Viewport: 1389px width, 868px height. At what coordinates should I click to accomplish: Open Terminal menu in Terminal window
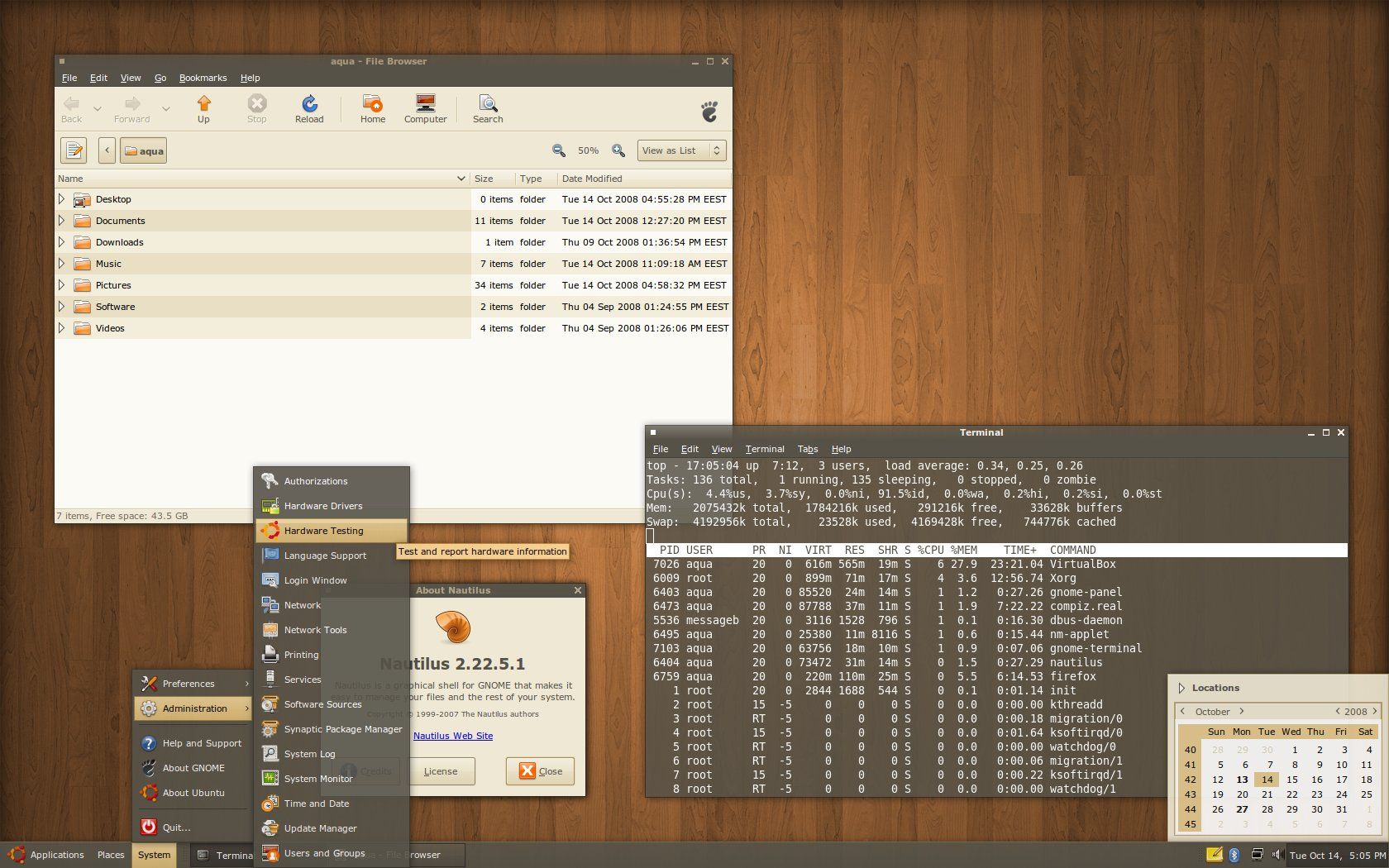click(x=765, y=449)
